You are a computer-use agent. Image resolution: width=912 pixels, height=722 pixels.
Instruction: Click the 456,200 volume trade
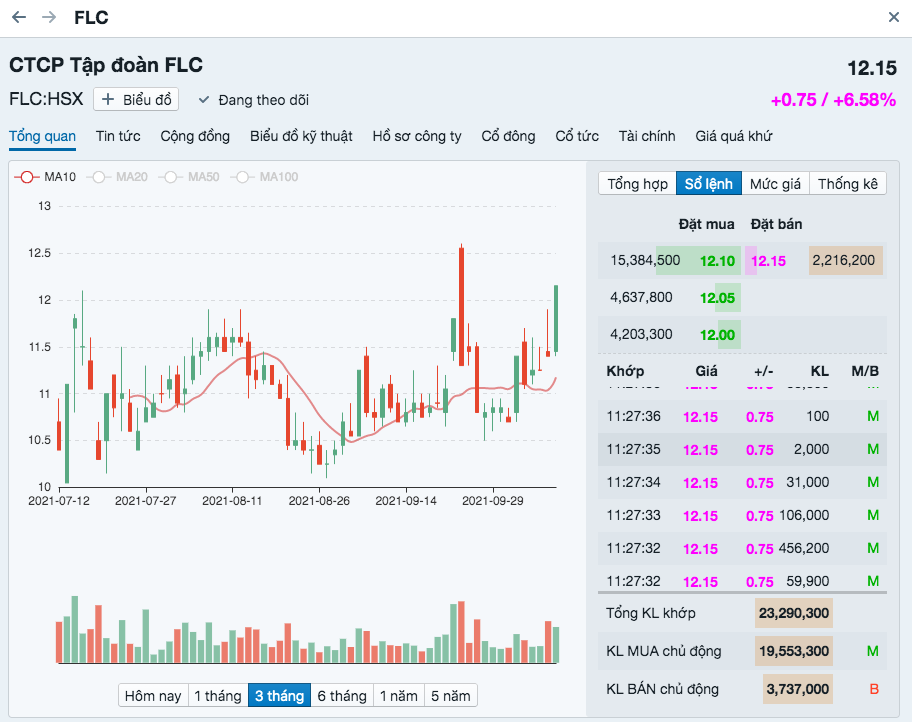(803, 548)
